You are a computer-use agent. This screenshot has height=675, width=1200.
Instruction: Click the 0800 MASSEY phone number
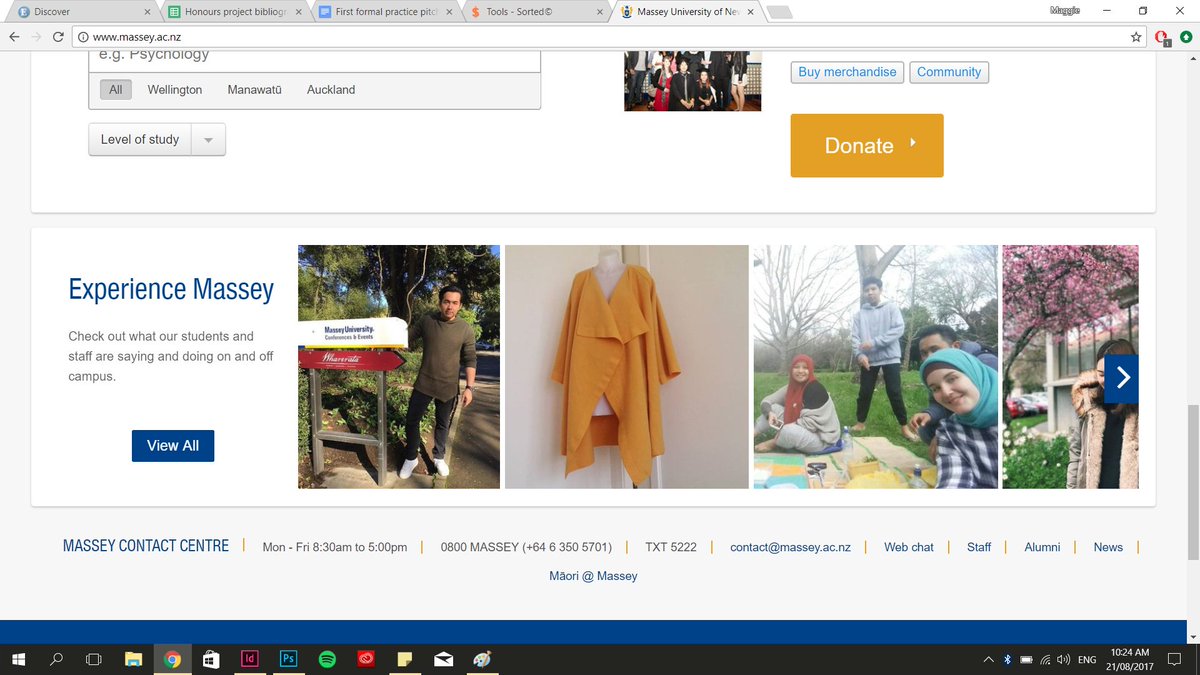tap(526, 547)
